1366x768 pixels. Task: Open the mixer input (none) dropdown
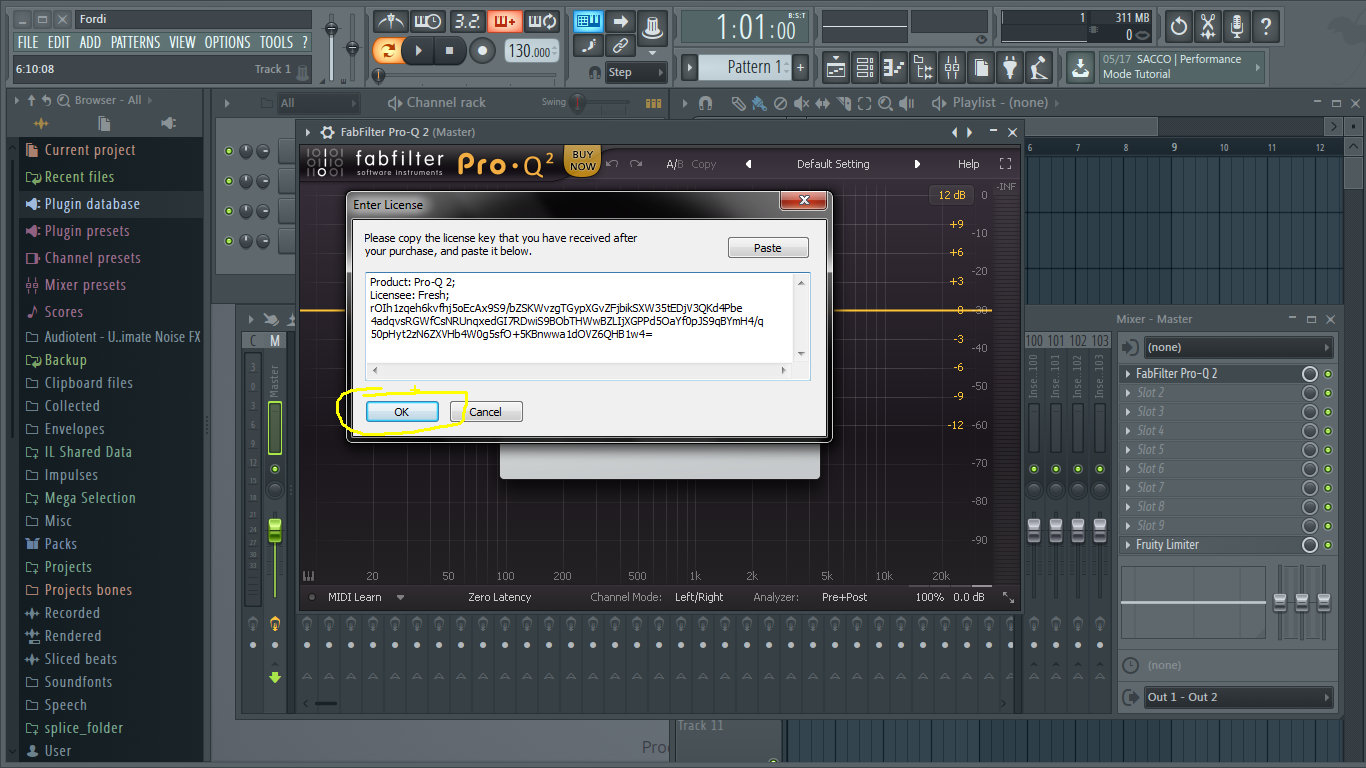pos(1239,347)
